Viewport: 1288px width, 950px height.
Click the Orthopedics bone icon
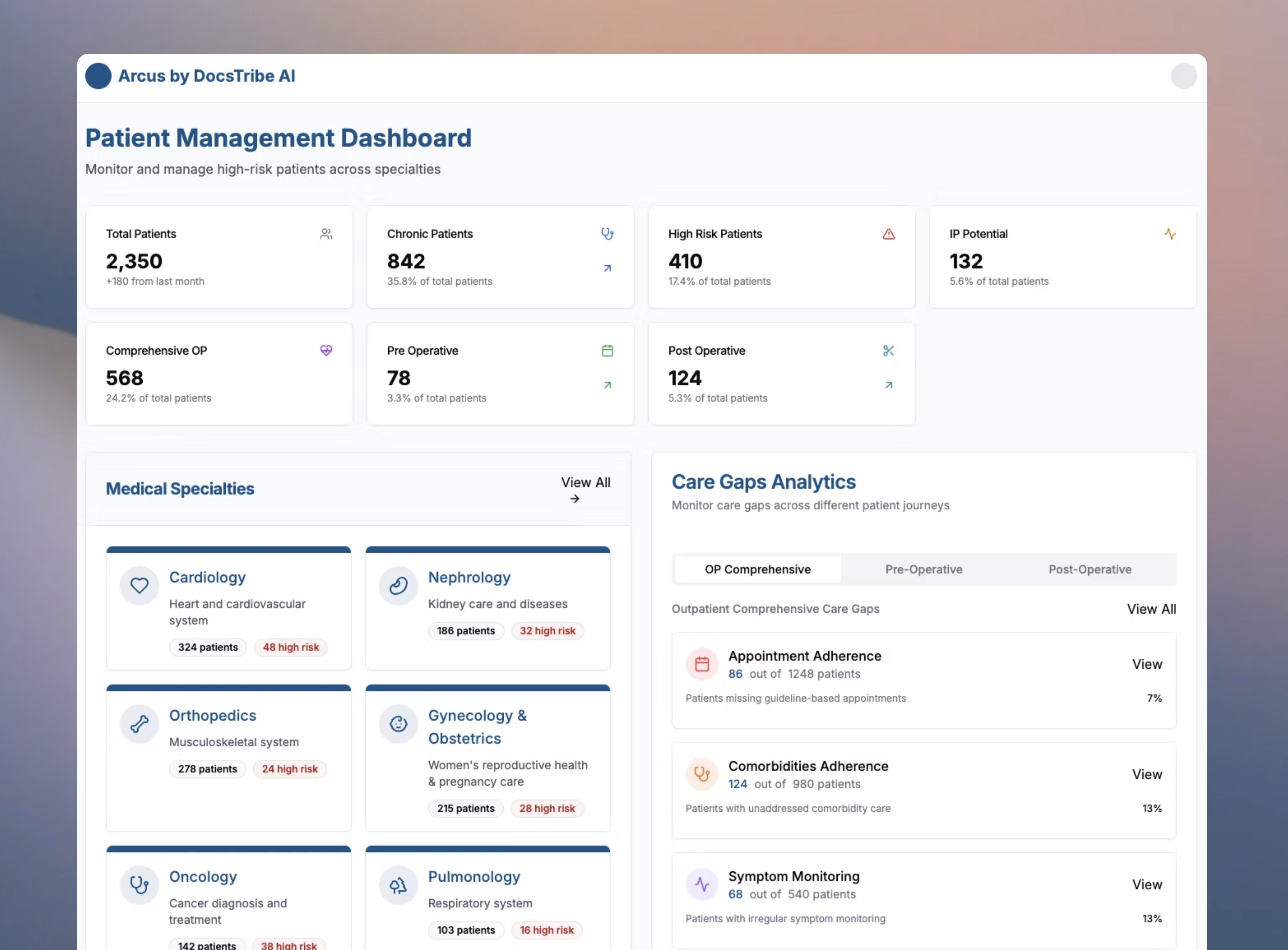139,724
